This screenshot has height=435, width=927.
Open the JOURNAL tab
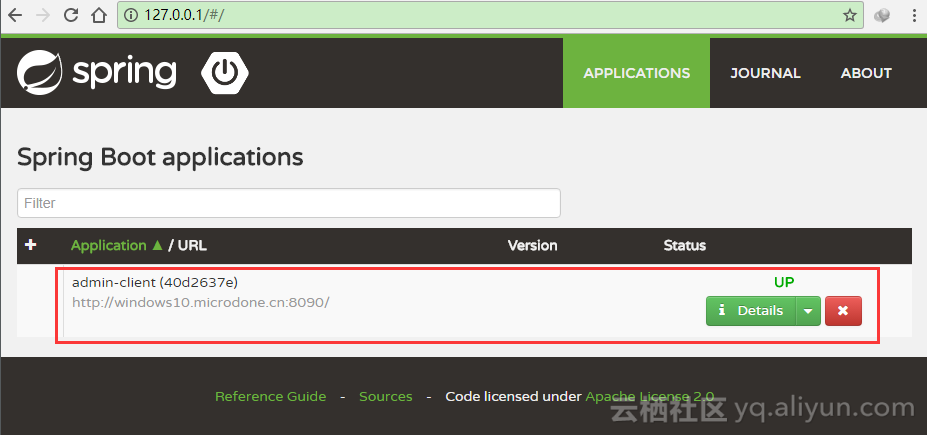[765, 73]
